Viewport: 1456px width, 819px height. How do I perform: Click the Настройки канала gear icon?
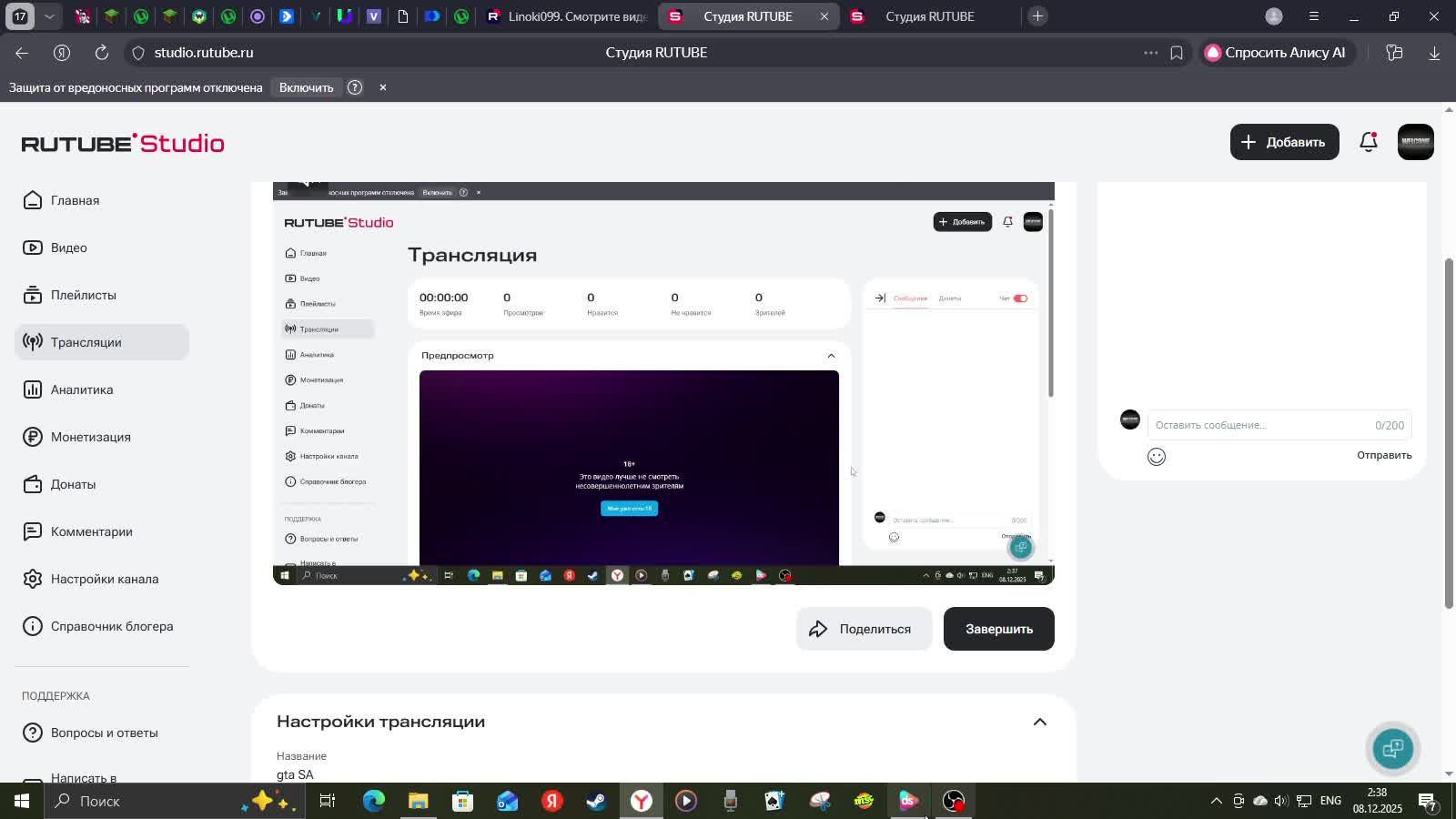(33, 579)
